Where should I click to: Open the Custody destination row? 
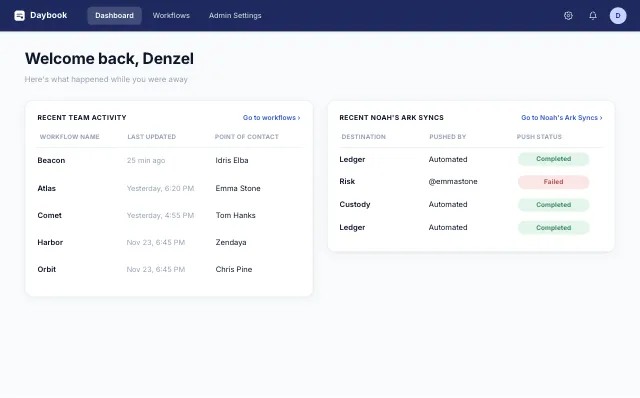click(x=471, y=205)
